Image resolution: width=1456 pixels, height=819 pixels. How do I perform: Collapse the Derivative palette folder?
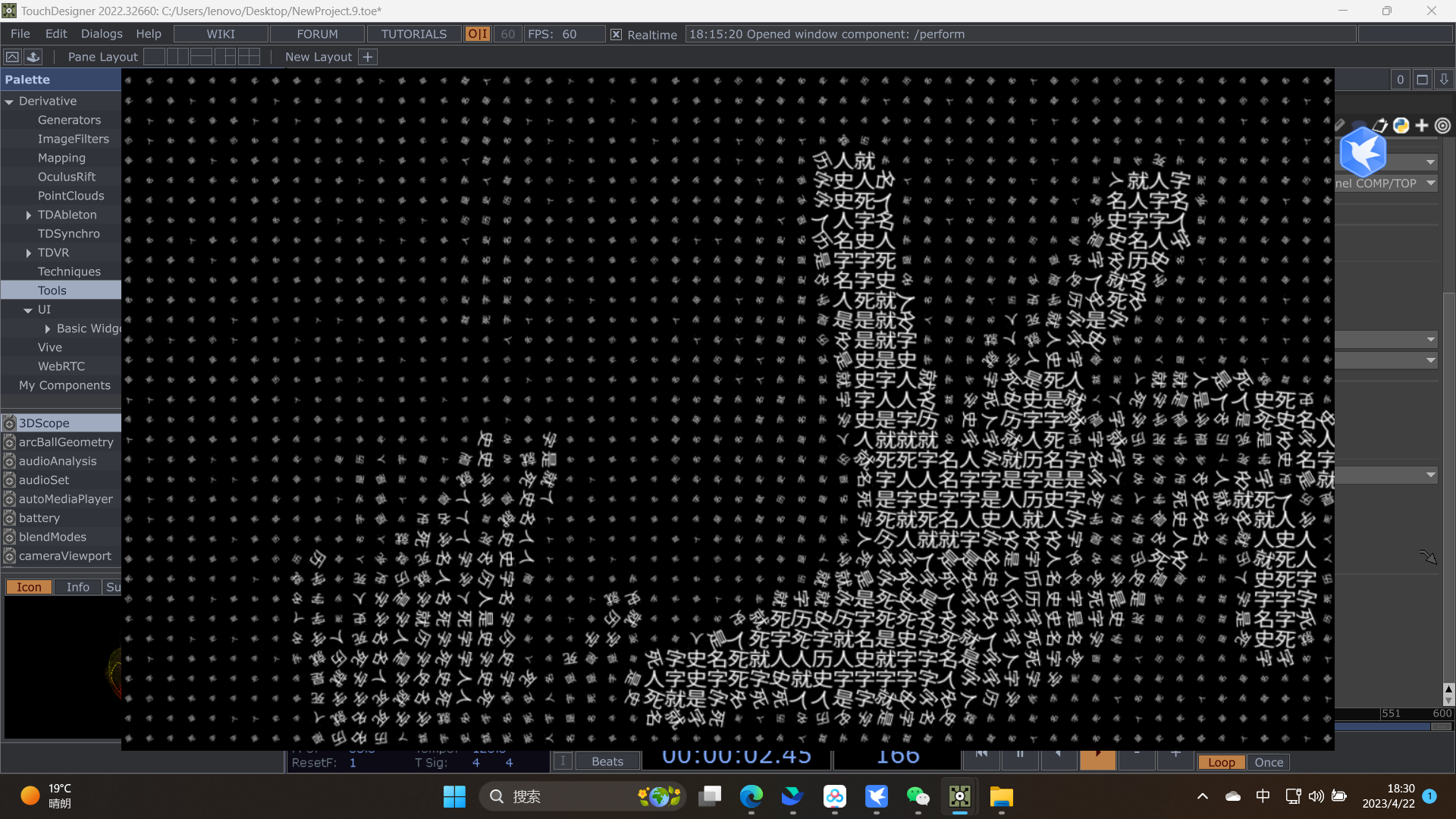coord(9,102)
